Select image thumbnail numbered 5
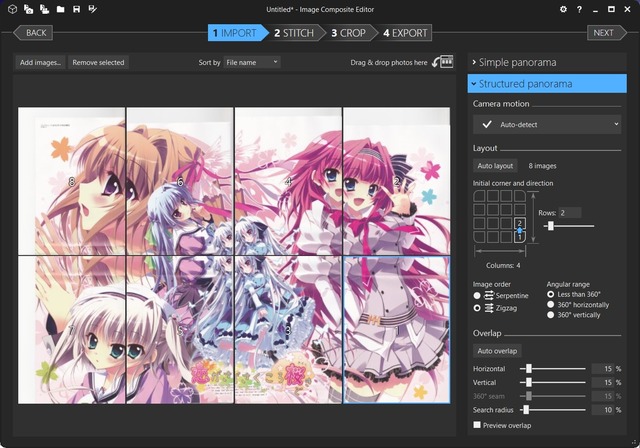This screenshot has width=640, height=448. click(x=180, y=330)
